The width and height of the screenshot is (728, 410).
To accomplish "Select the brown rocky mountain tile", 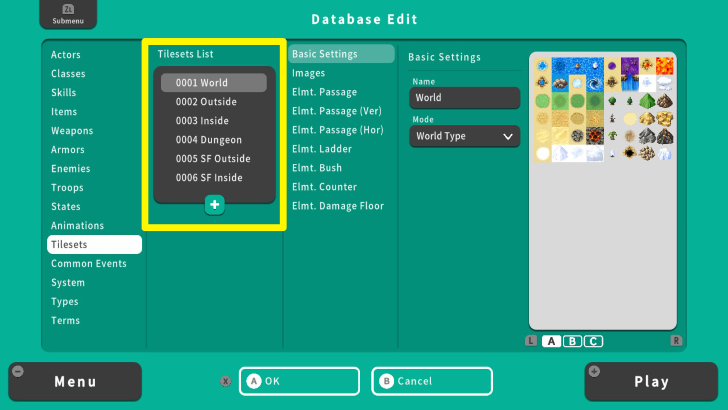I will pos(665,101).
